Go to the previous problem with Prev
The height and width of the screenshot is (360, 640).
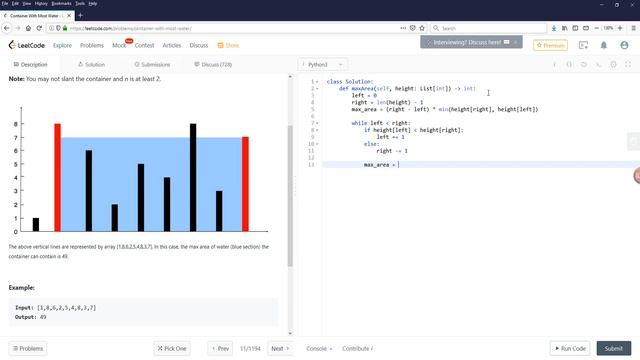point(220,349)
